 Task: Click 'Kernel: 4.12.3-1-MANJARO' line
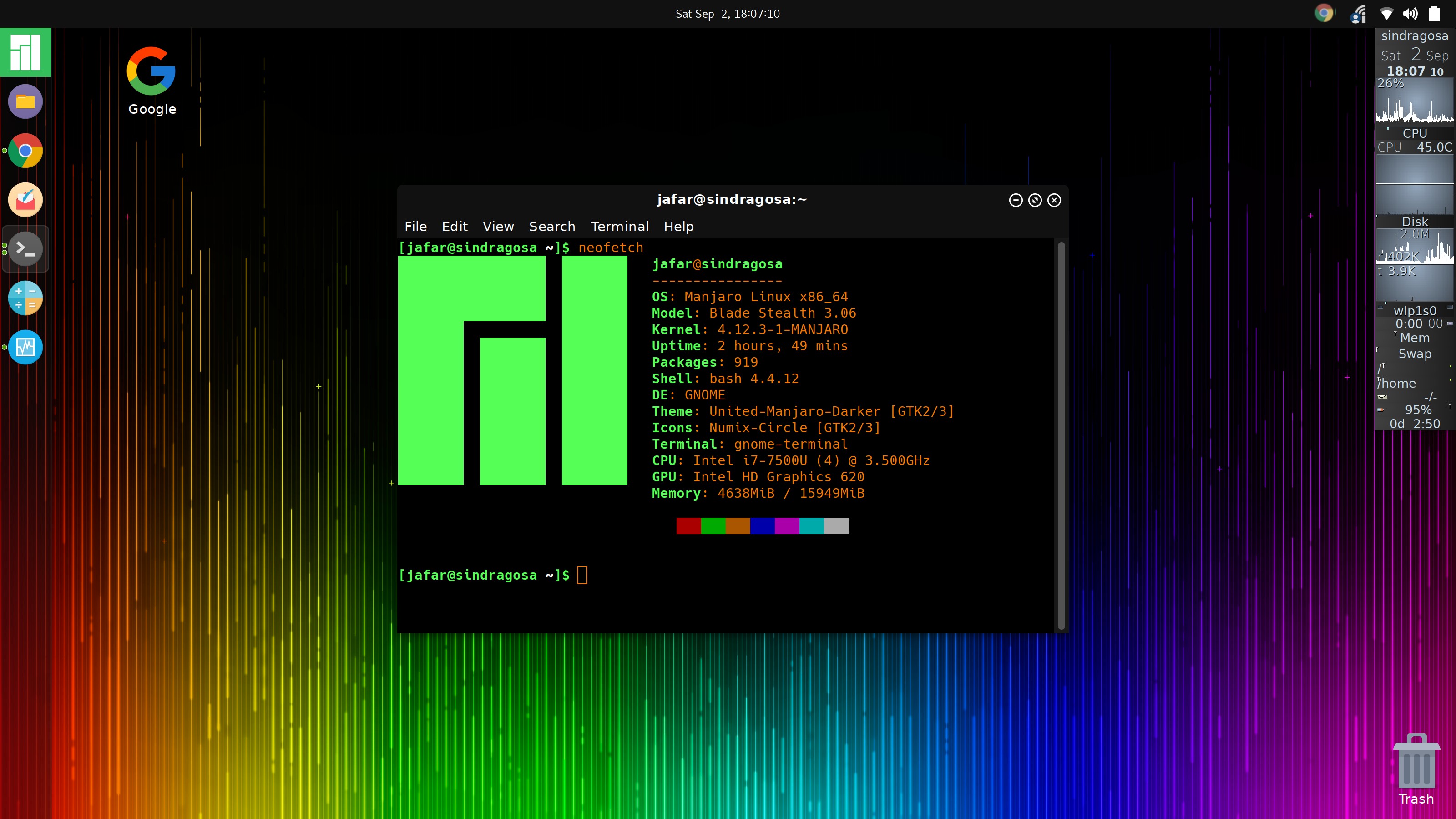coord(750,329)
